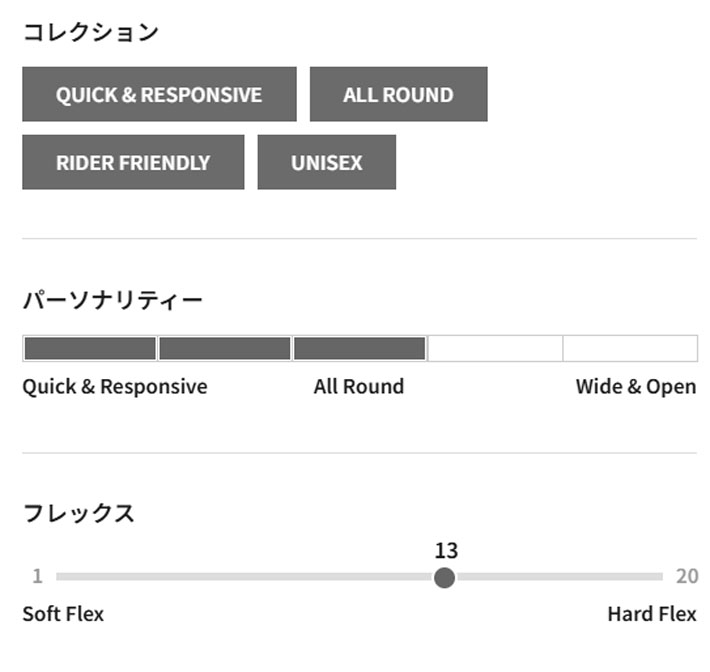Click the All Round personality label
Screen dimensions: 710x672
359,387
